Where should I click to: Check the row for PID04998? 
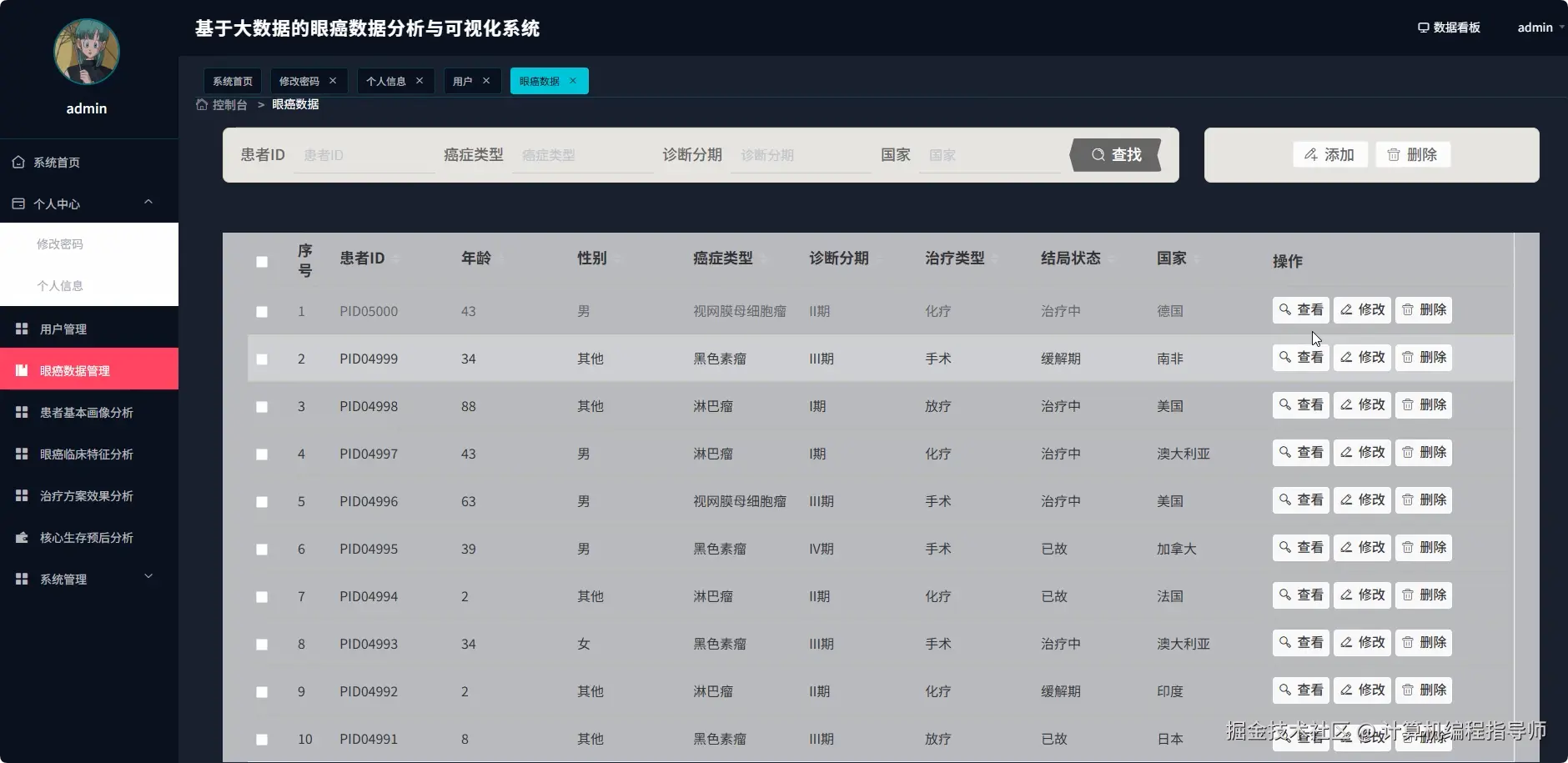262,407
